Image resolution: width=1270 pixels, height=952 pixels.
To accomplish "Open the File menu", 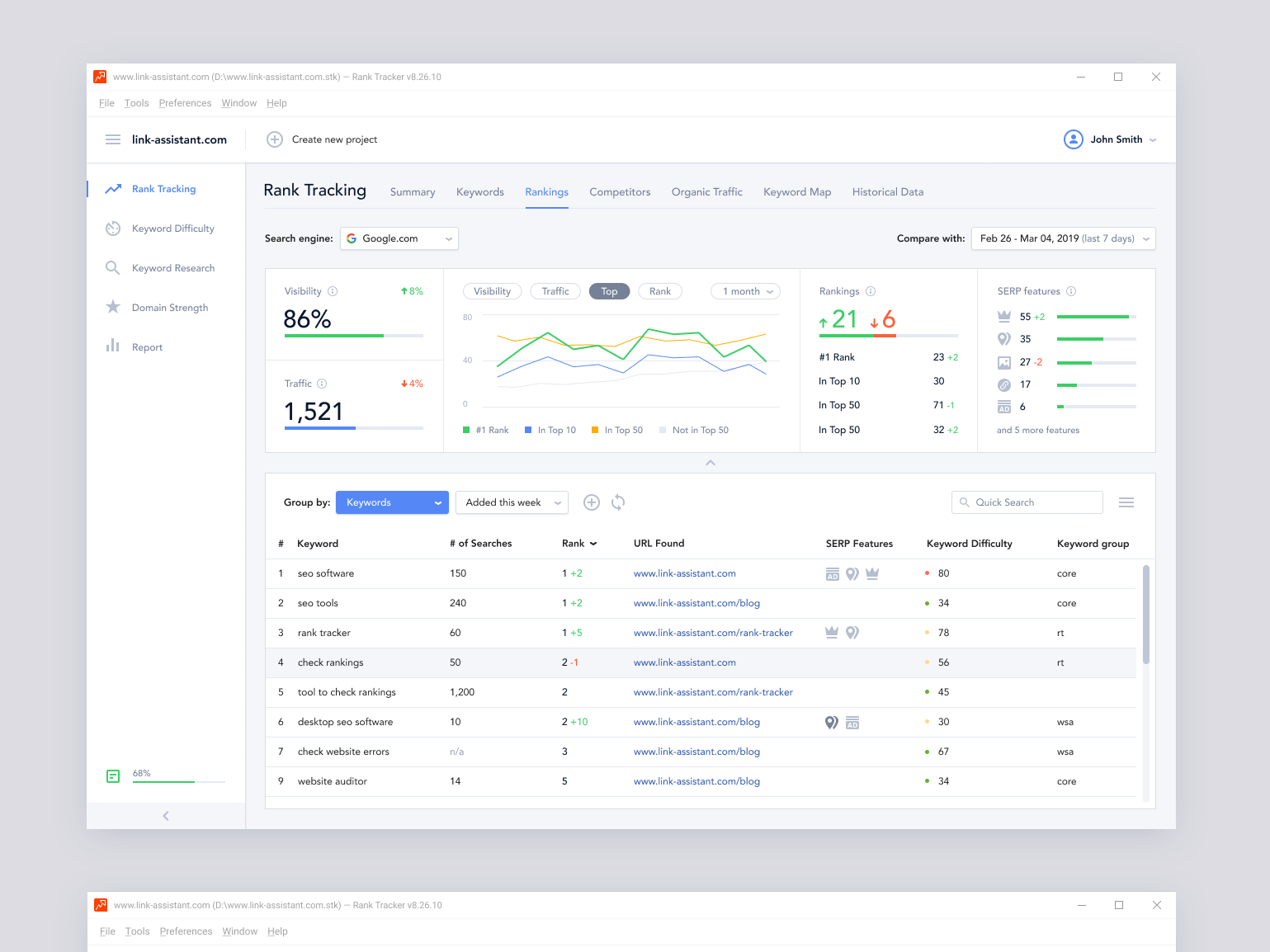I will coord(106,103).
